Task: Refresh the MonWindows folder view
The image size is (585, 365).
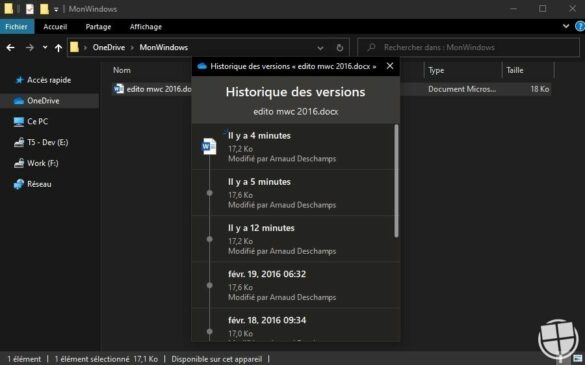Action: (340, 48)
